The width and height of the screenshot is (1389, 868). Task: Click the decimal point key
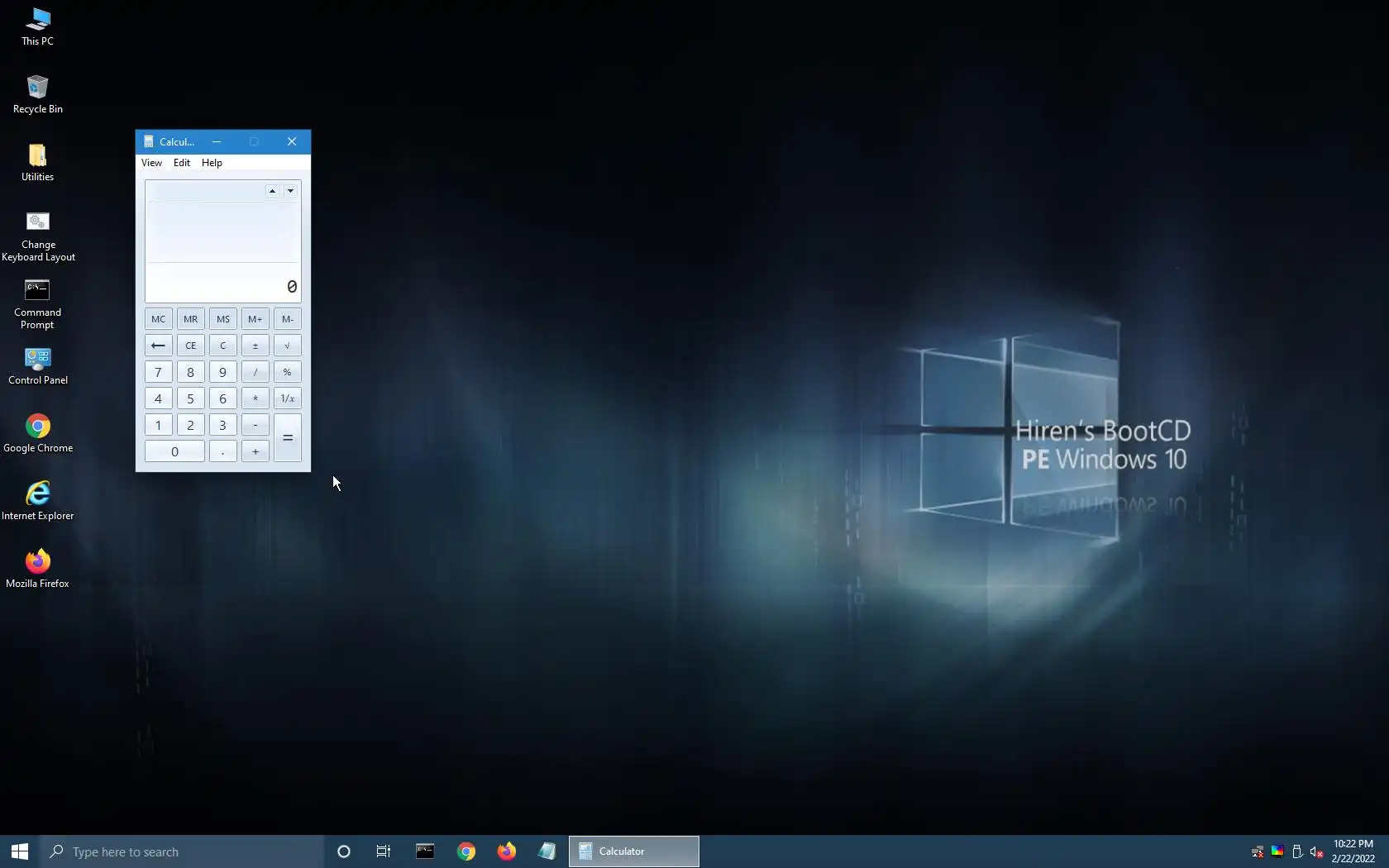(x=222, y=451)
